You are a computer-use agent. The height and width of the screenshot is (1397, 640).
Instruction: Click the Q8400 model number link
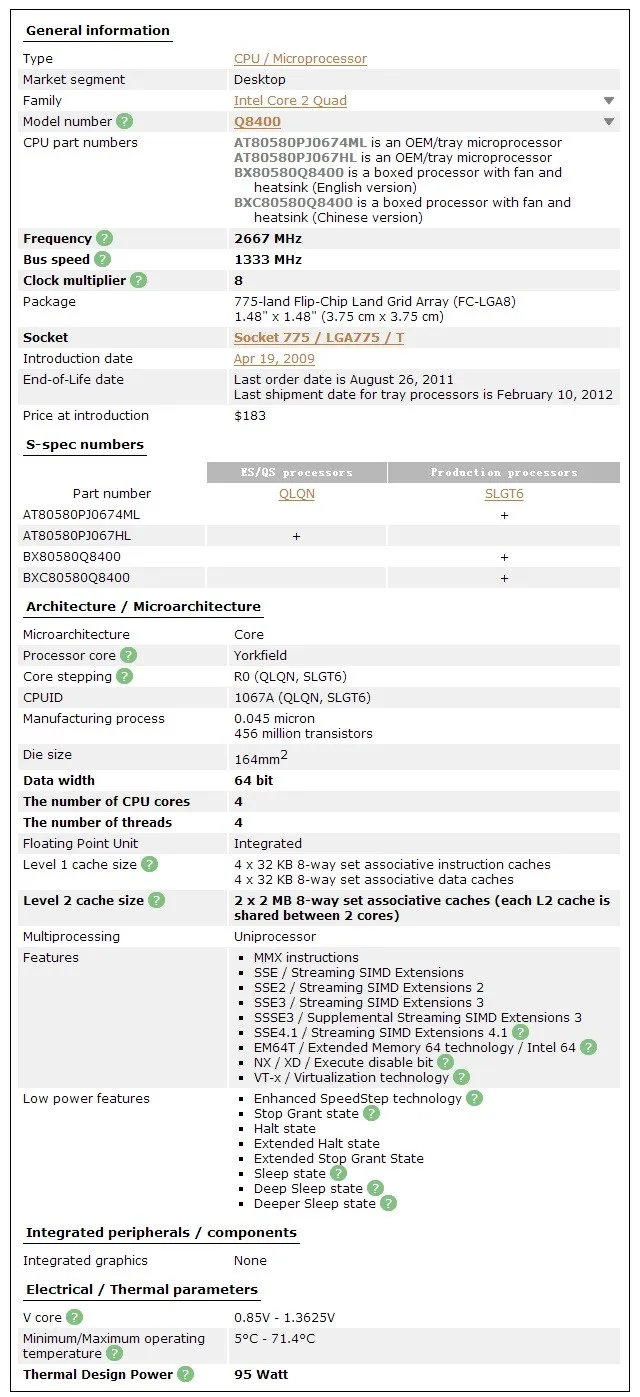pos(257,121)
